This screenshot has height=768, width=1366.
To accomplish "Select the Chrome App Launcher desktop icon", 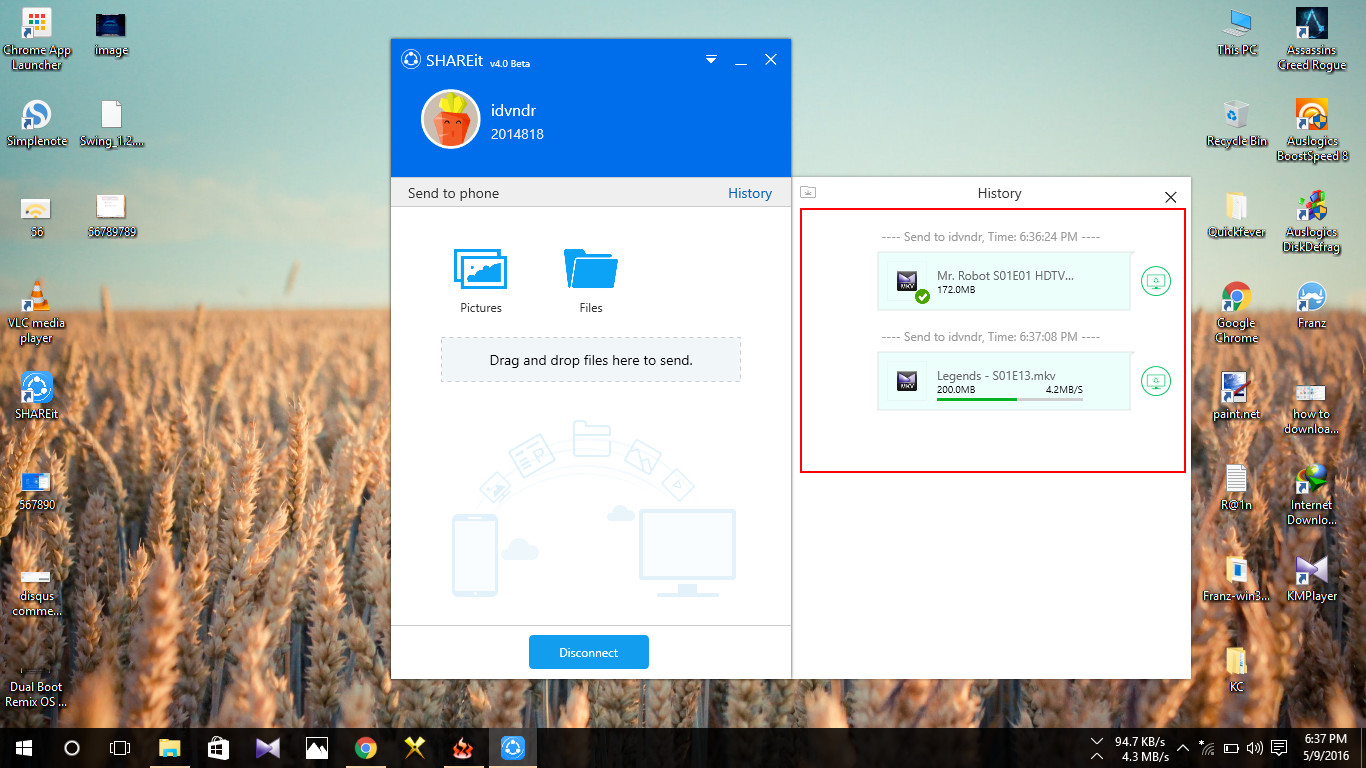I will point(37,40).
